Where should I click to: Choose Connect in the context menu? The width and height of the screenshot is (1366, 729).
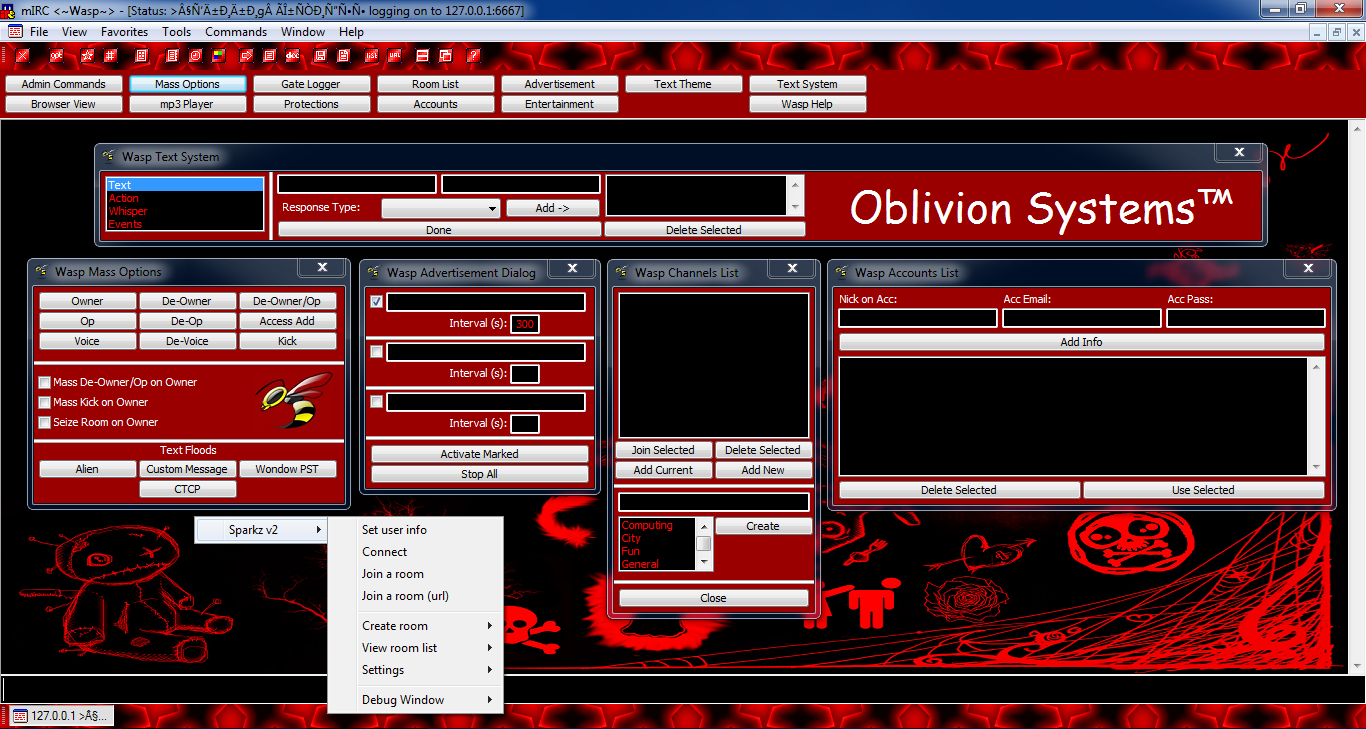point(416,552)
